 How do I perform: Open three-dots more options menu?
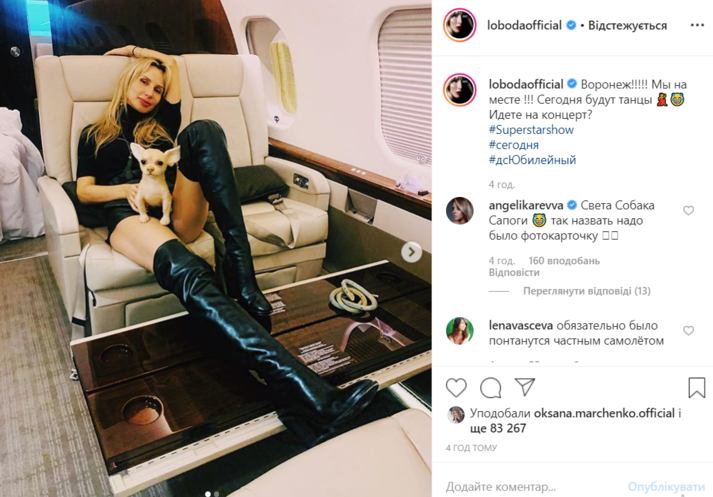[x=697, y=25]
